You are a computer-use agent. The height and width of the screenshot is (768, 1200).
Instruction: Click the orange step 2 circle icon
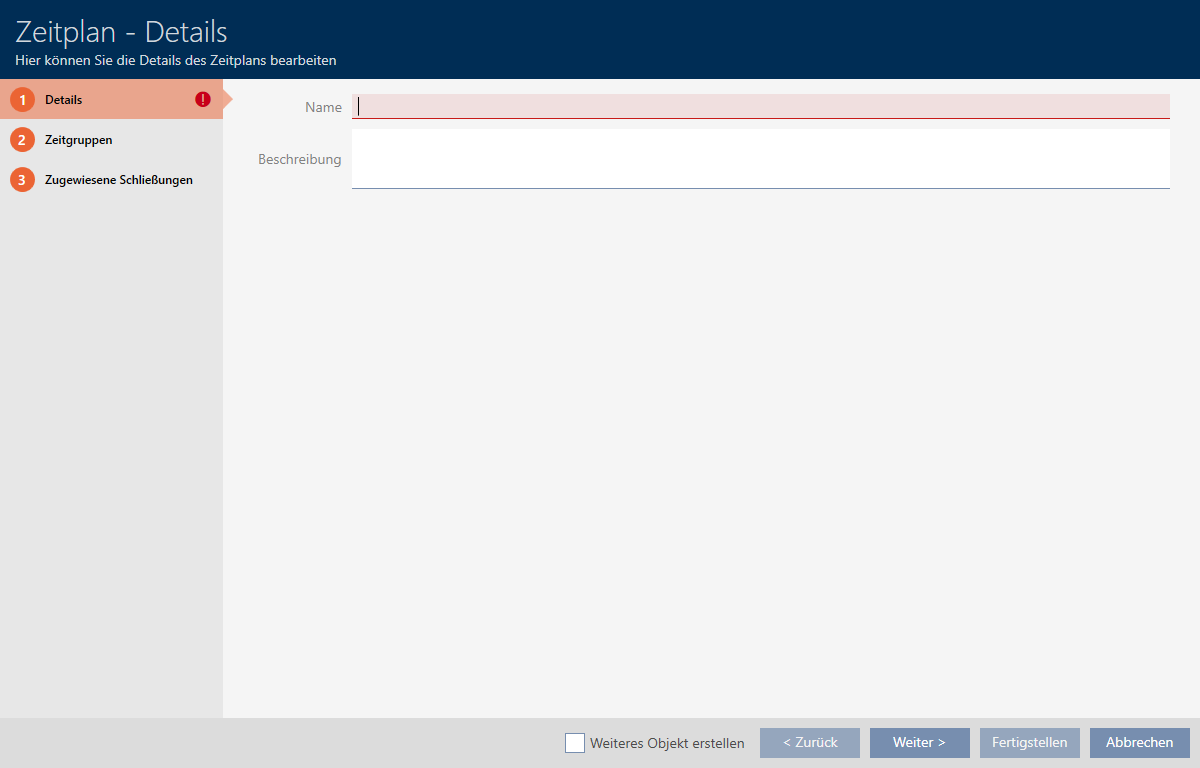pyautogui.click(x=22, y=140)
